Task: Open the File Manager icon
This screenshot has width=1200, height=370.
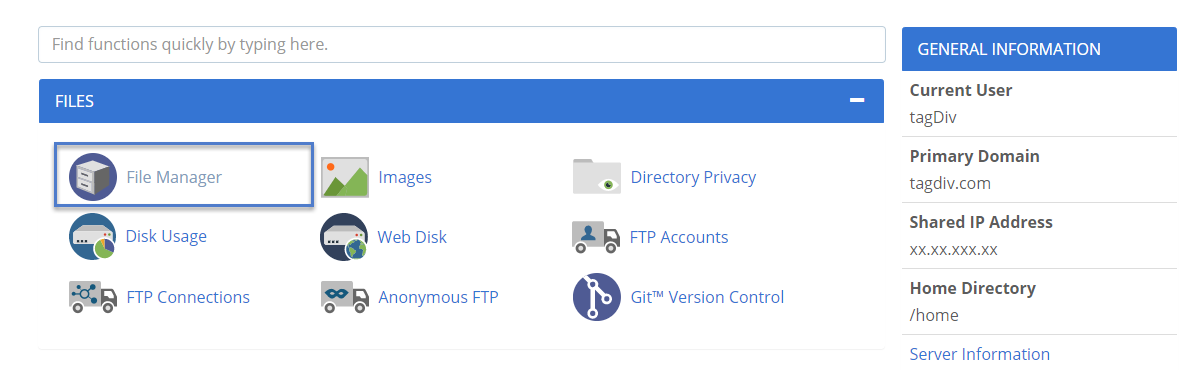Action: 93,177
